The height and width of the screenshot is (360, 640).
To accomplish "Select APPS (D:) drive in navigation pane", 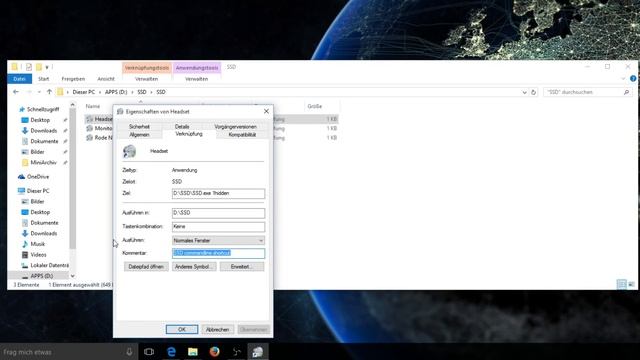I will click(42, 276).
